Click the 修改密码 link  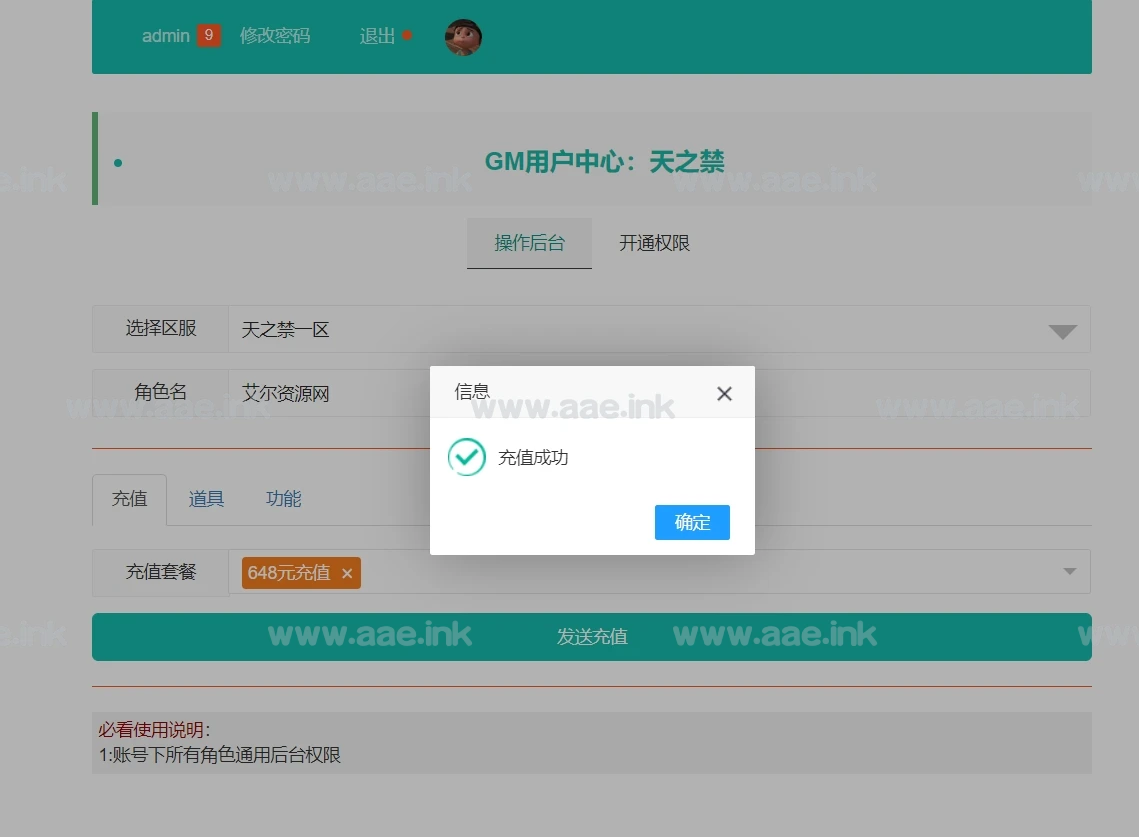click(x=275, y=36)
